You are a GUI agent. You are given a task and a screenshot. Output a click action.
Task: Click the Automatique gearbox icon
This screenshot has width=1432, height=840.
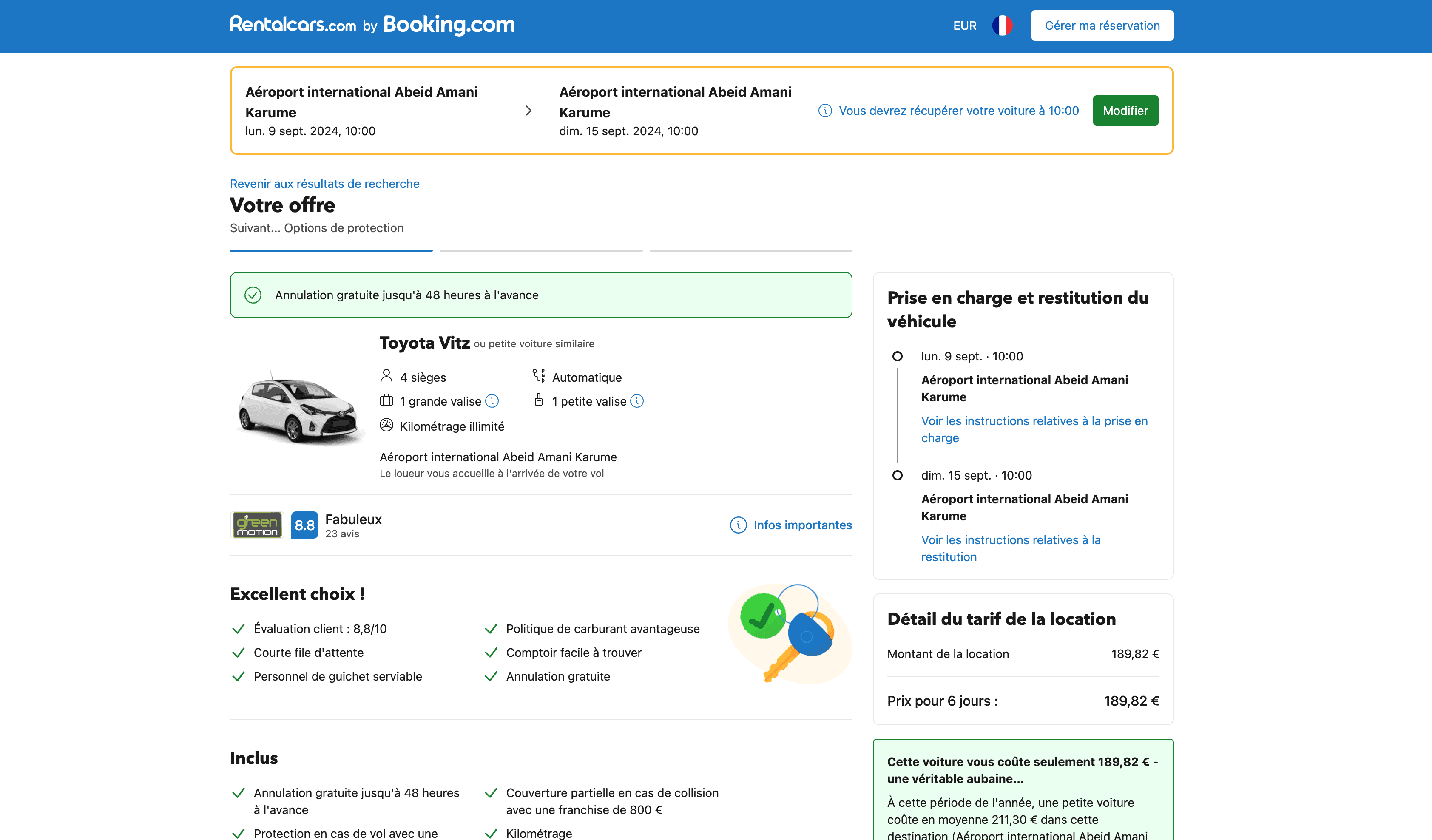click(539, 376)
